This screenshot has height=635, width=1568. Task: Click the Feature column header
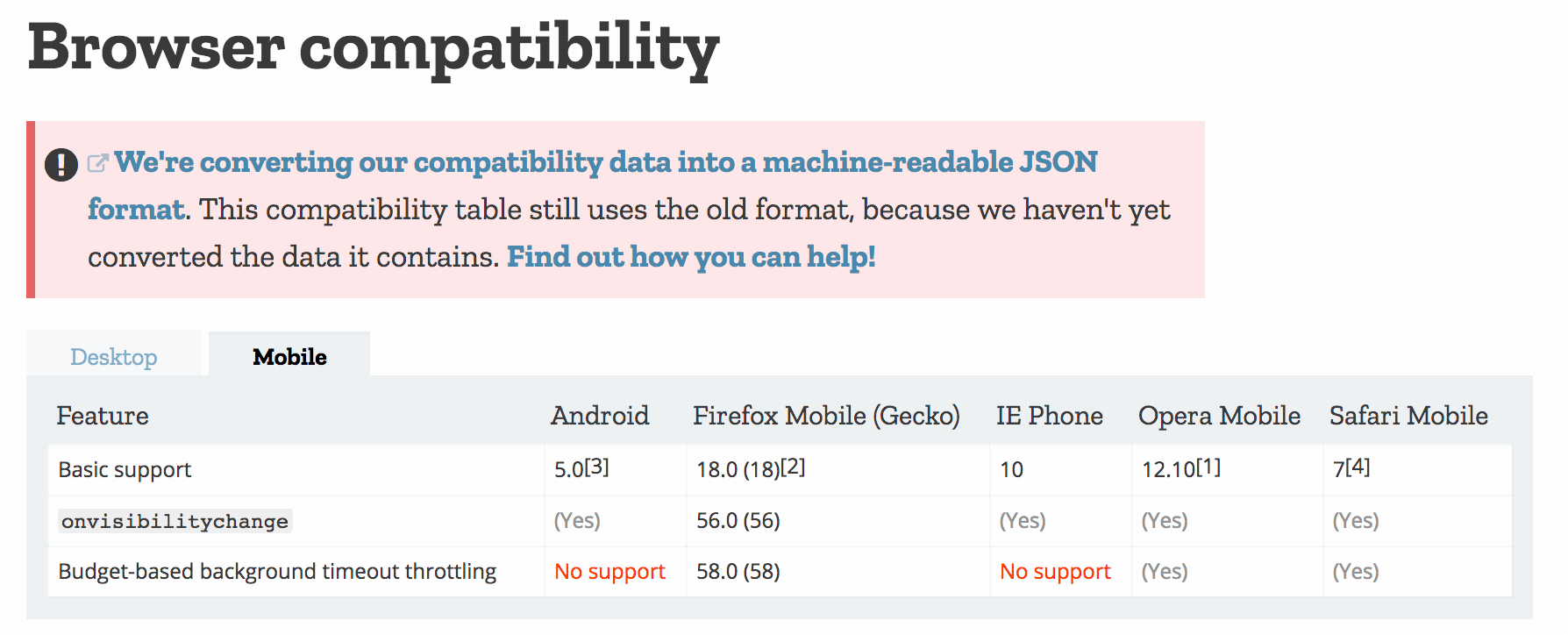coord(103,415)
